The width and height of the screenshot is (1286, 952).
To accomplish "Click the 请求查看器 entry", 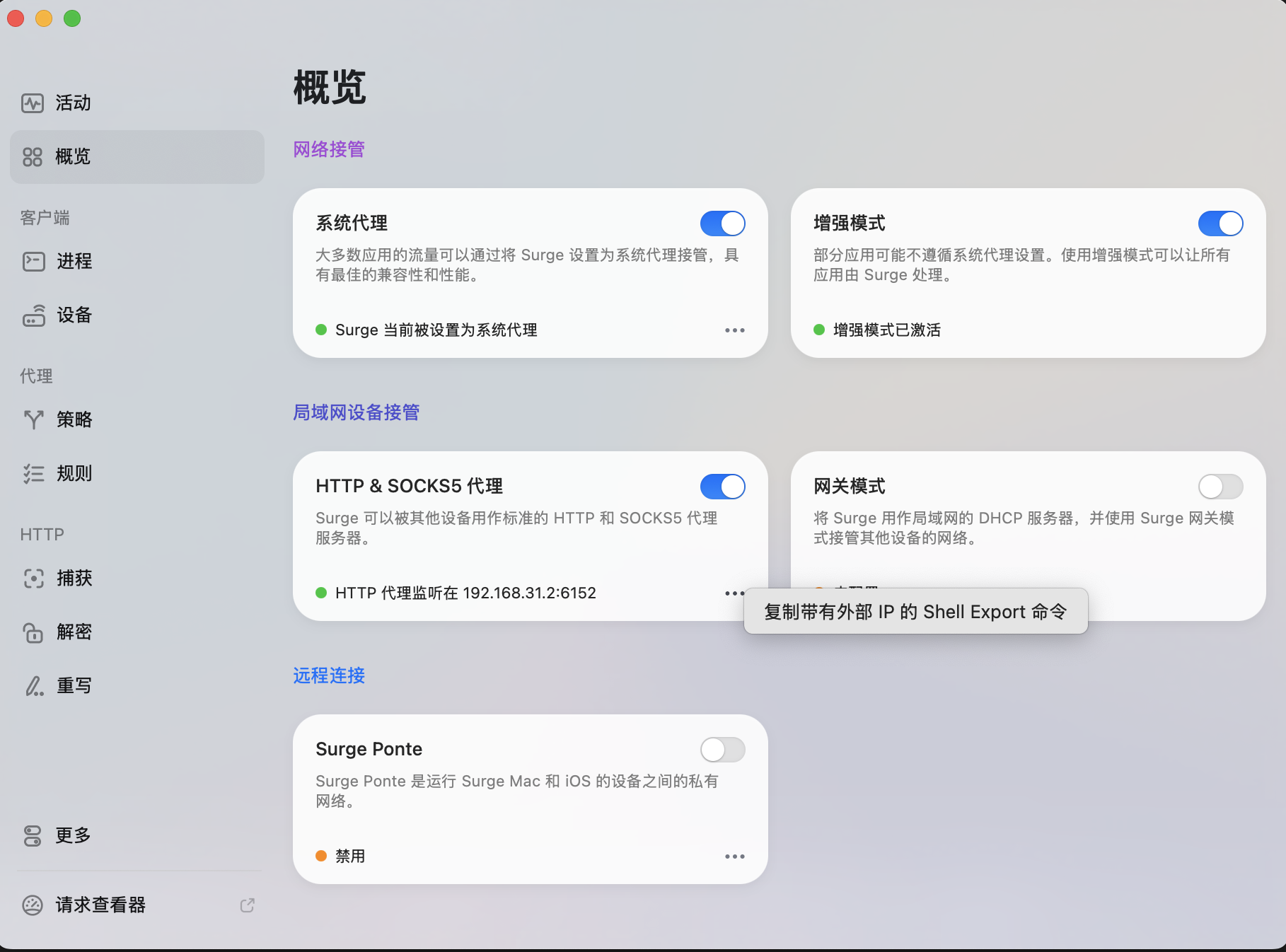I will [100, 905].
